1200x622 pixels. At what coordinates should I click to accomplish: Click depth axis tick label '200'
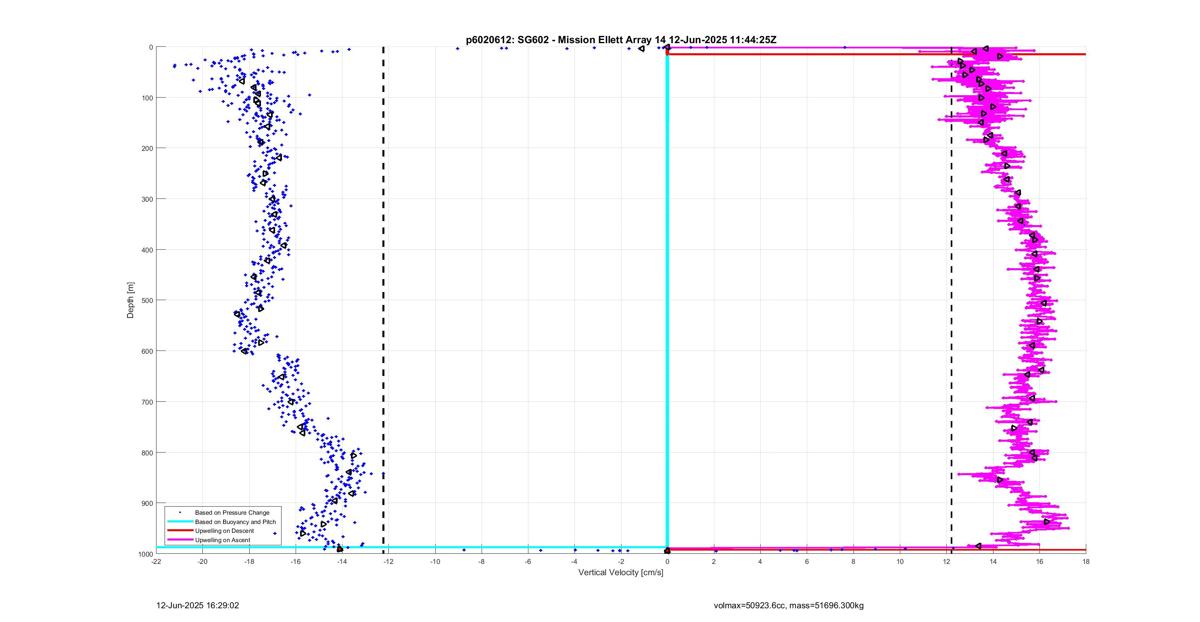coord(147,148)
